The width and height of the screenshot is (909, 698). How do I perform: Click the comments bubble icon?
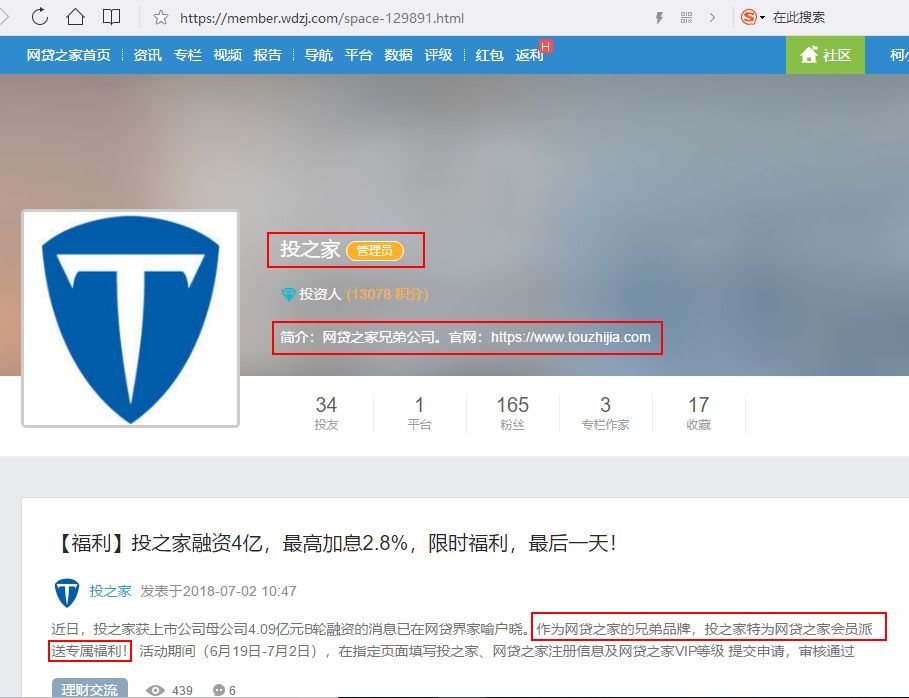tap(219, 690)
